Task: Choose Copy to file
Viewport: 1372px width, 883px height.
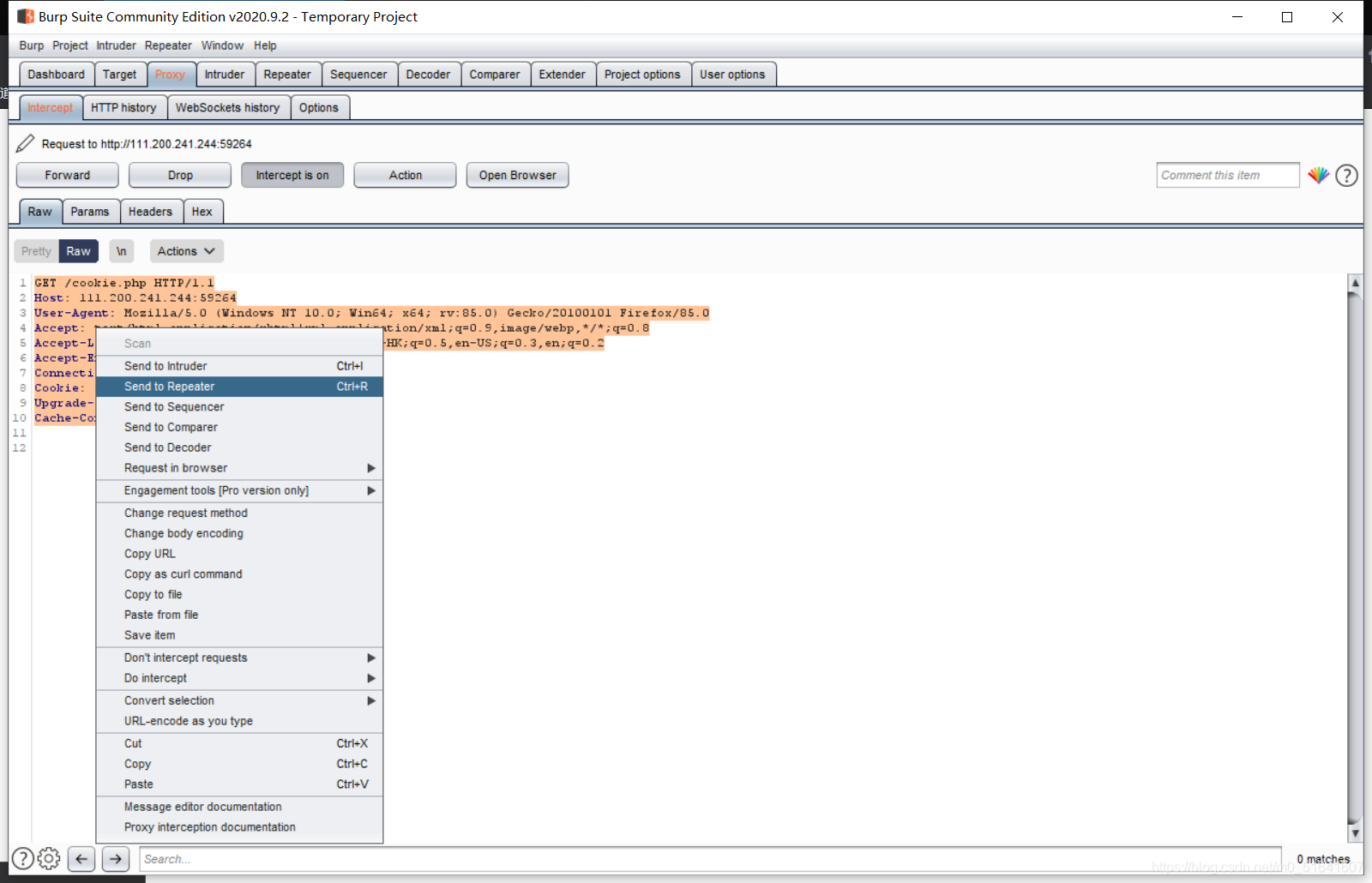Action: click(239, 594)
